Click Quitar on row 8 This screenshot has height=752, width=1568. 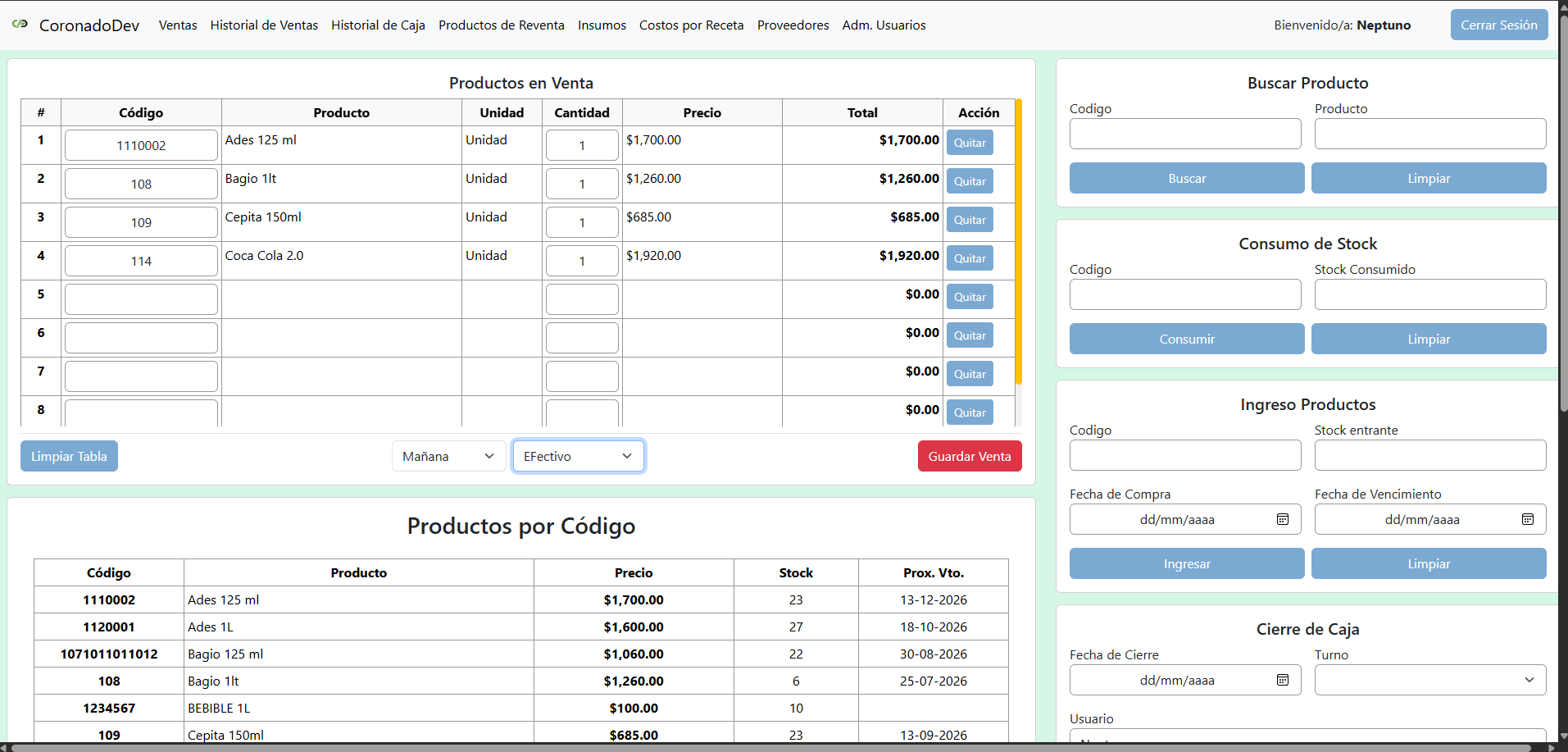(970, 412)
